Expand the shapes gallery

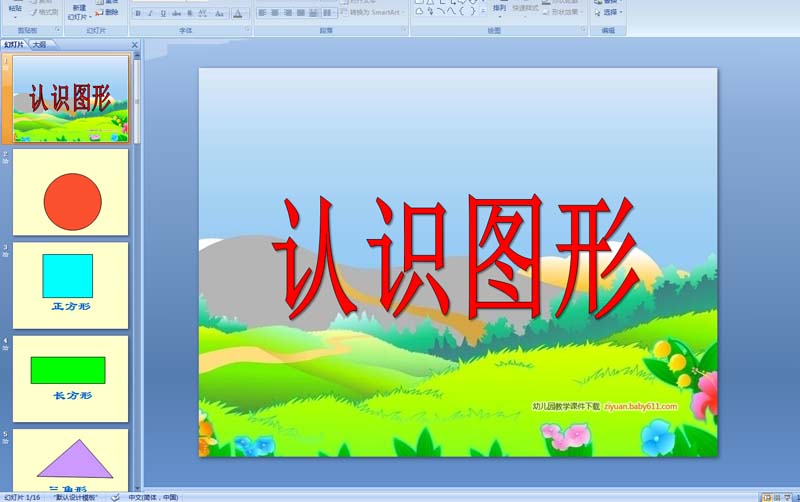coord(483,11)
